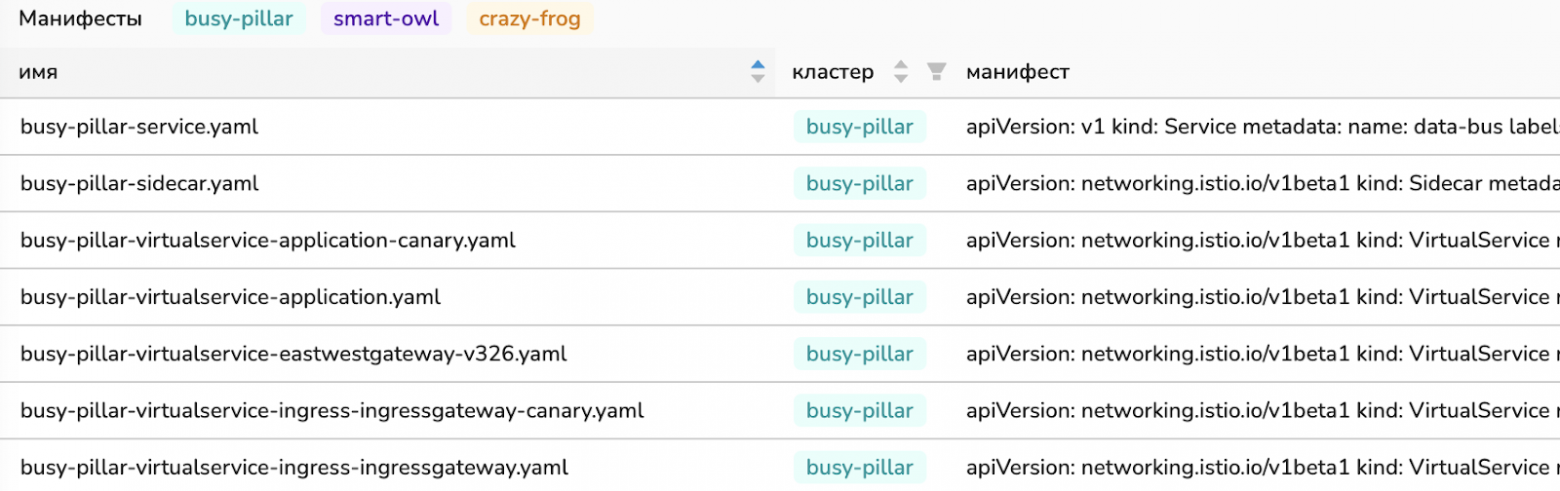Click busy-pillar tag in sidecar.yaml row
This screenshot has height=491, width=1560.
pyautogui.click(x=860, y=184)
